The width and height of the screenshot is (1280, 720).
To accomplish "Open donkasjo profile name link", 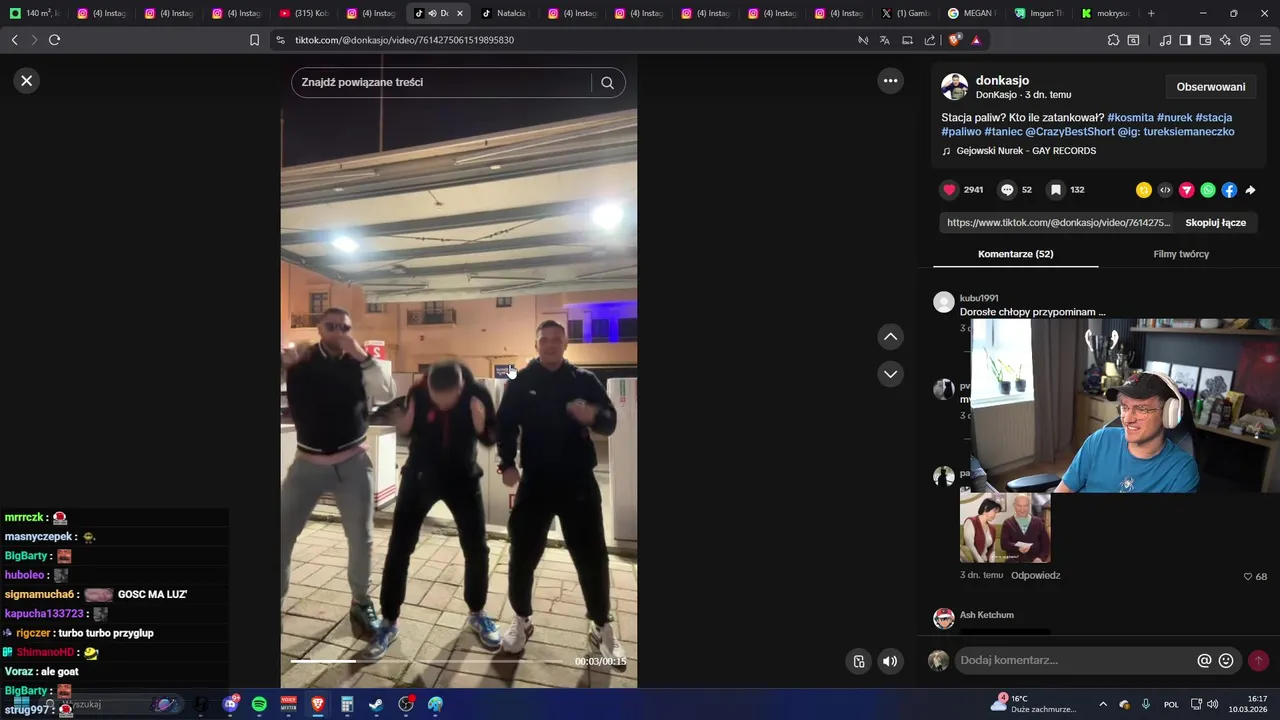I will 1002,80.
